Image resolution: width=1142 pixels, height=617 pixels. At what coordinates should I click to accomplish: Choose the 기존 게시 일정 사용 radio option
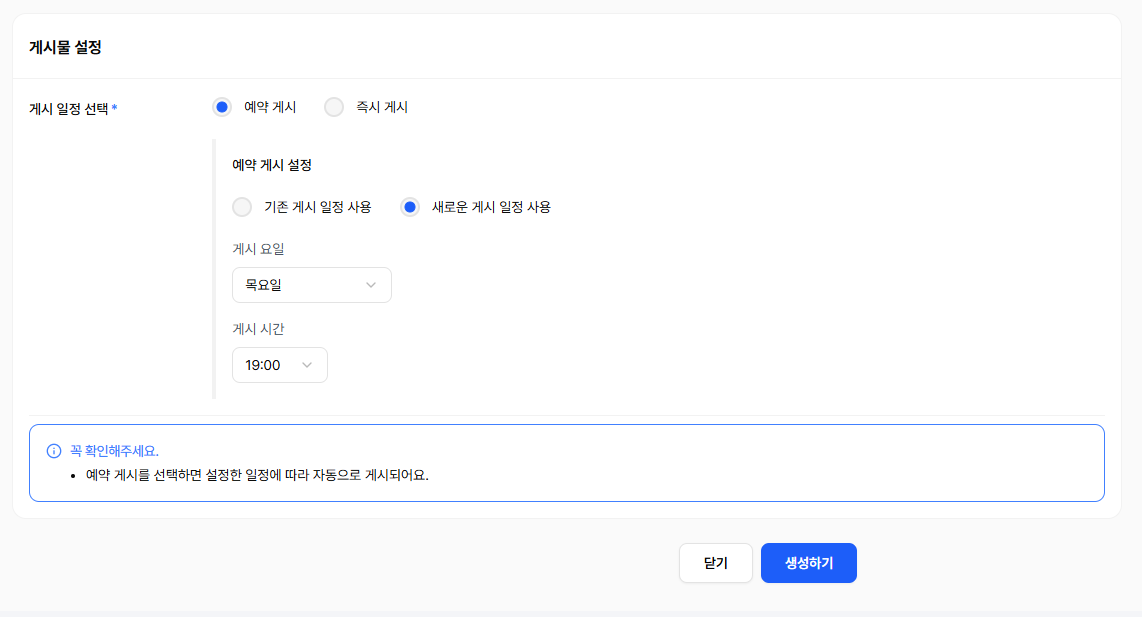[x=242, y=207]
